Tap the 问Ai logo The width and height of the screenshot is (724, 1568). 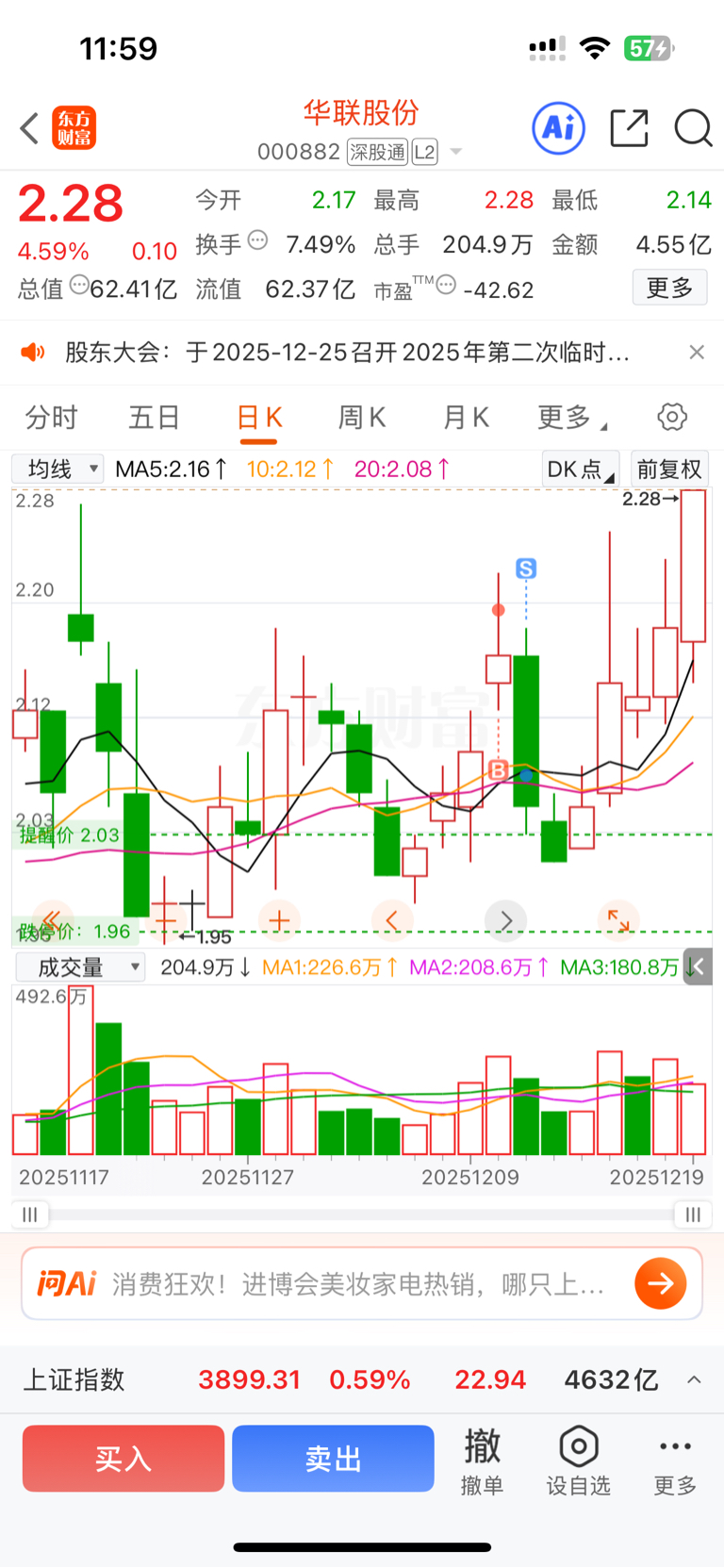(x=67, y=1283)
